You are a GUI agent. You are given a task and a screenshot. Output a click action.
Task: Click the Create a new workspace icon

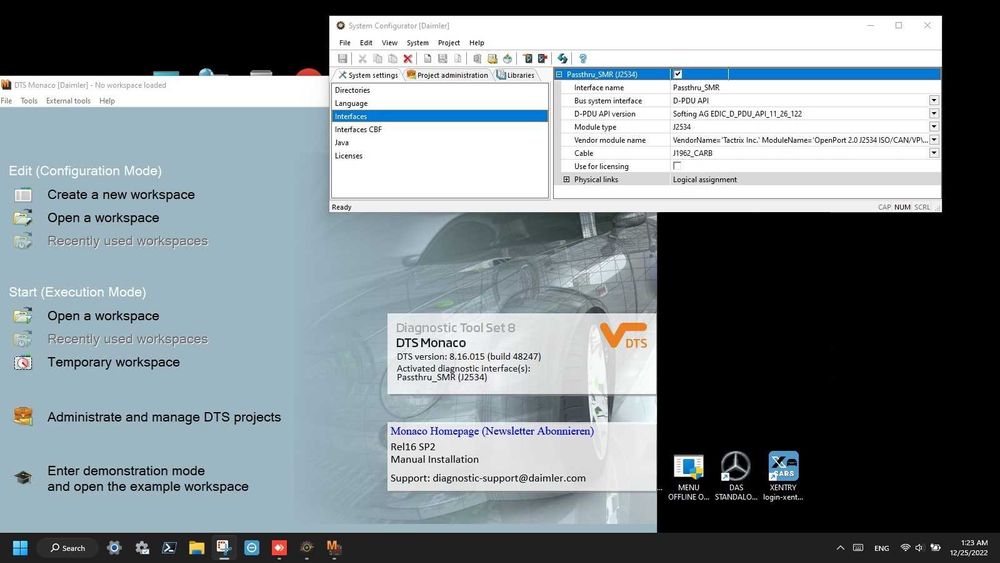tap(23, 195)
